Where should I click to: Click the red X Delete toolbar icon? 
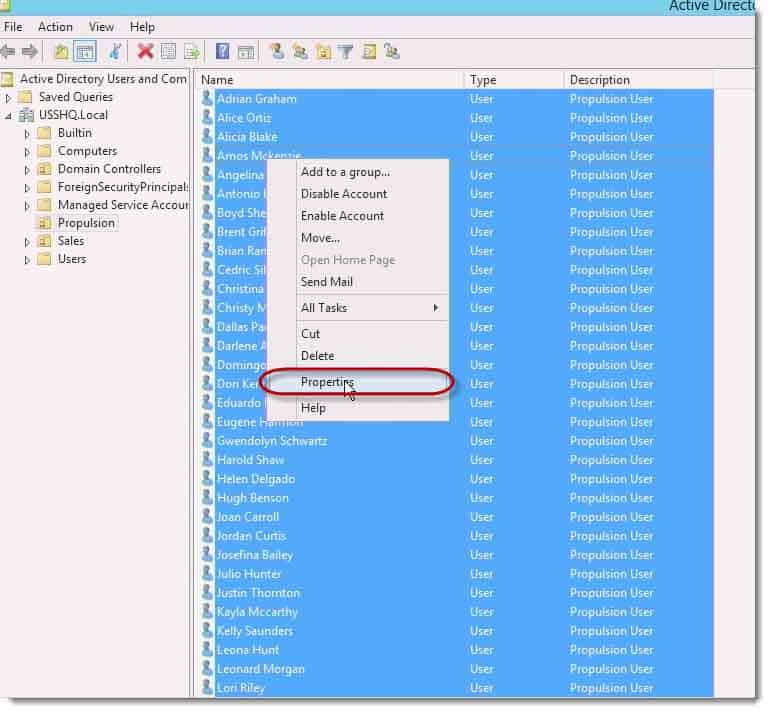pos(145,51)
